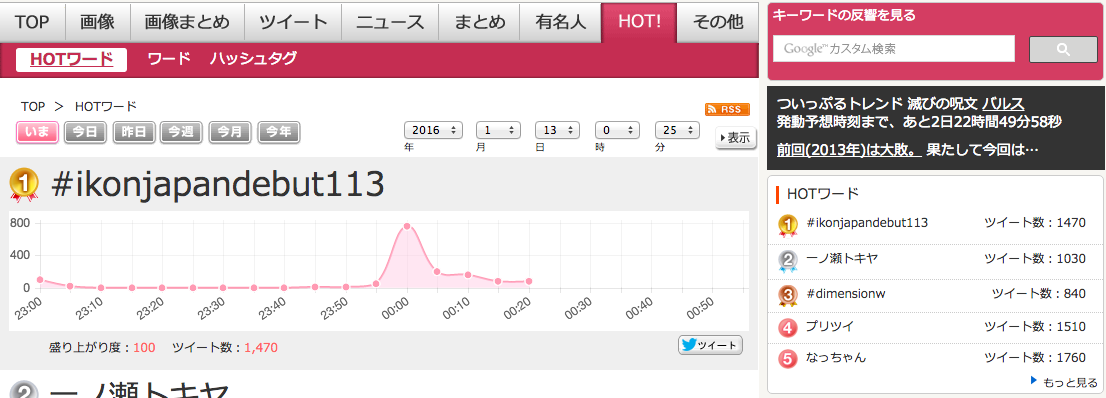Viewport: 1106px width, 398px height.
Task: Click the HOTワード breadcrumb text
Action: point(105,107)
